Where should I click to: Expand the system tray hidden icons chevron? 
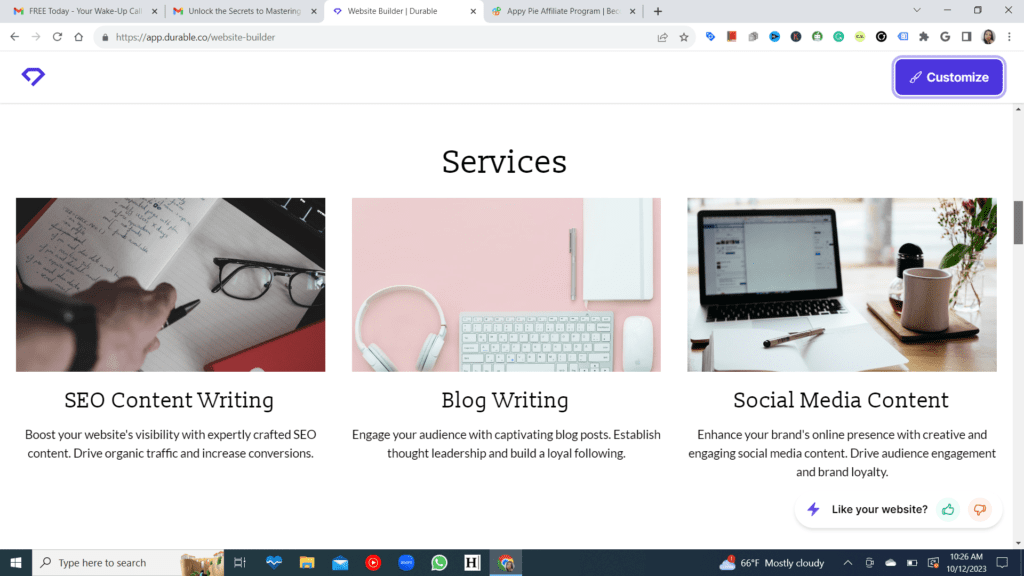click(x=847, y=562)
